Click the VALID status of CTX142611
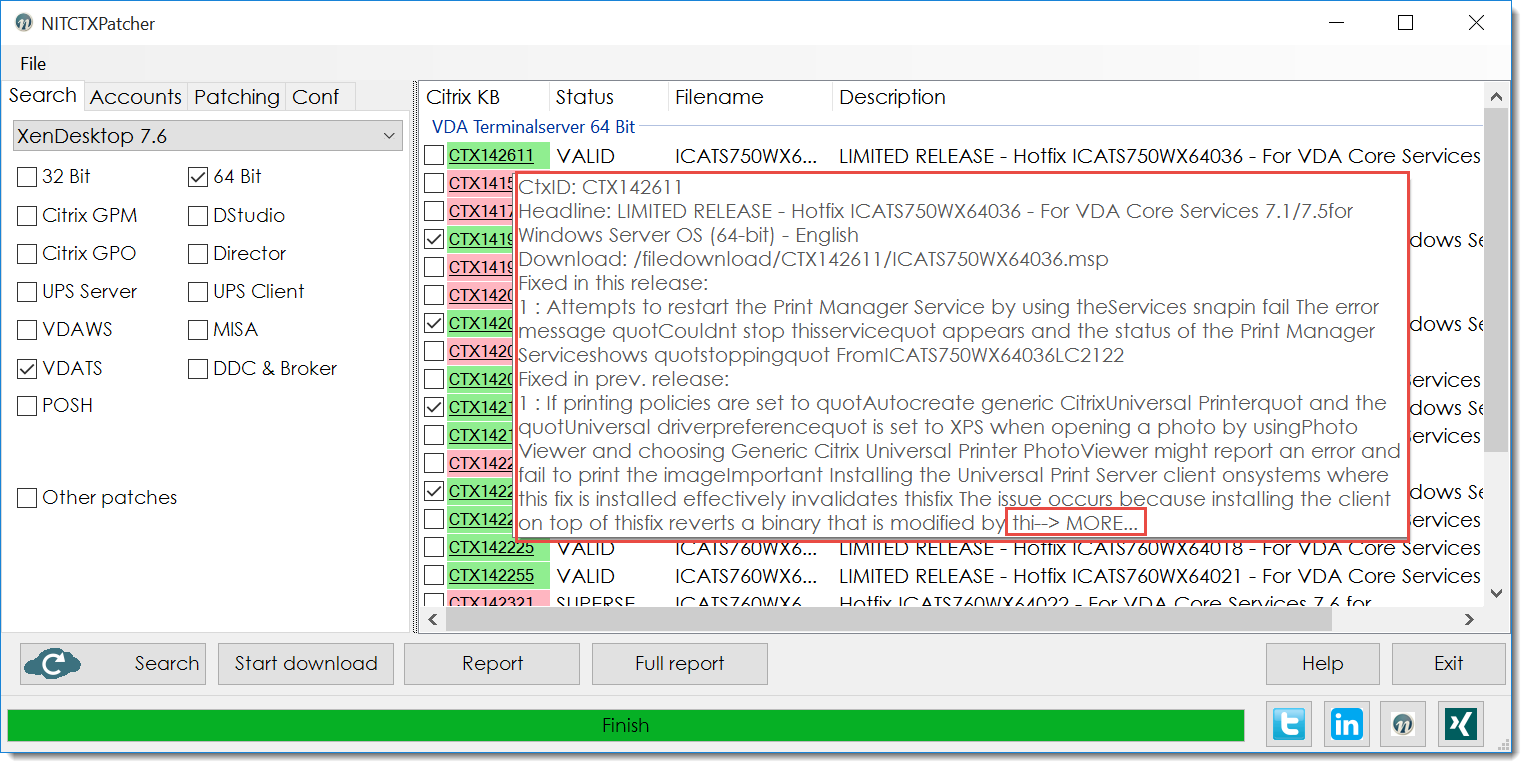 click(x=586, y=156)
